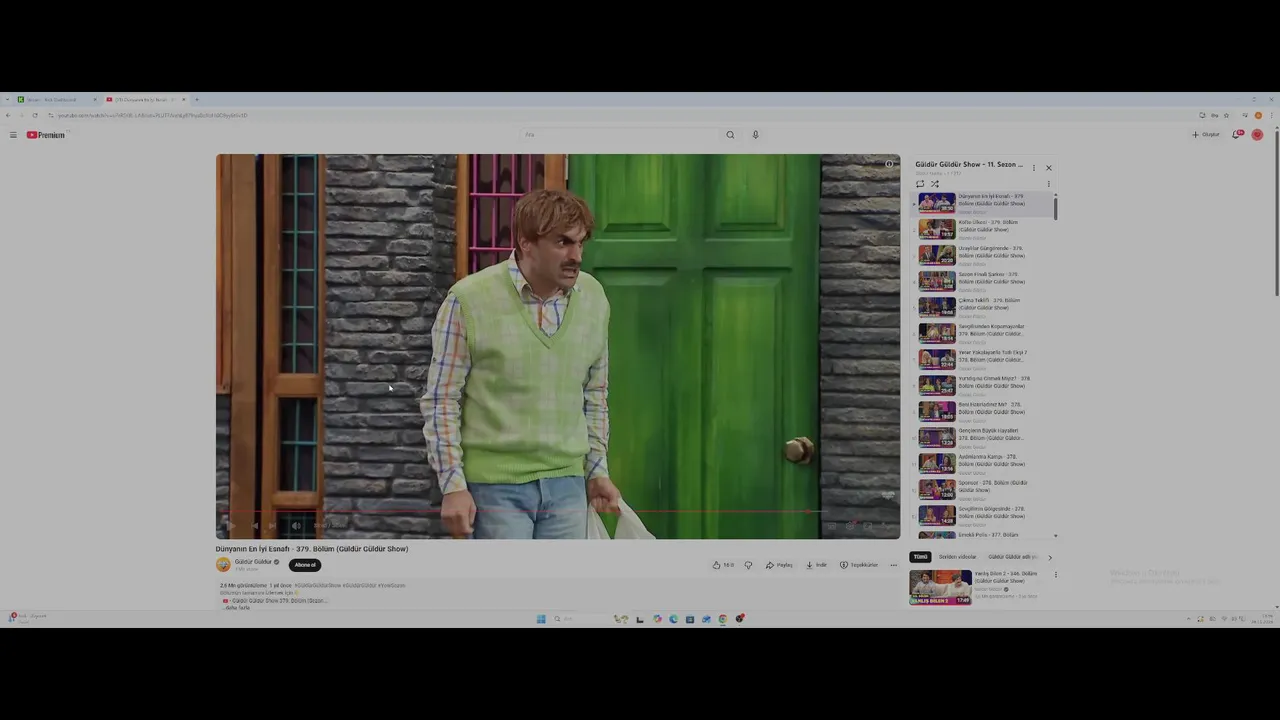Image resolution: width=1280 pixels, height=720 pixels.
Task: Download the video with İndir
Action: (817, 565)
